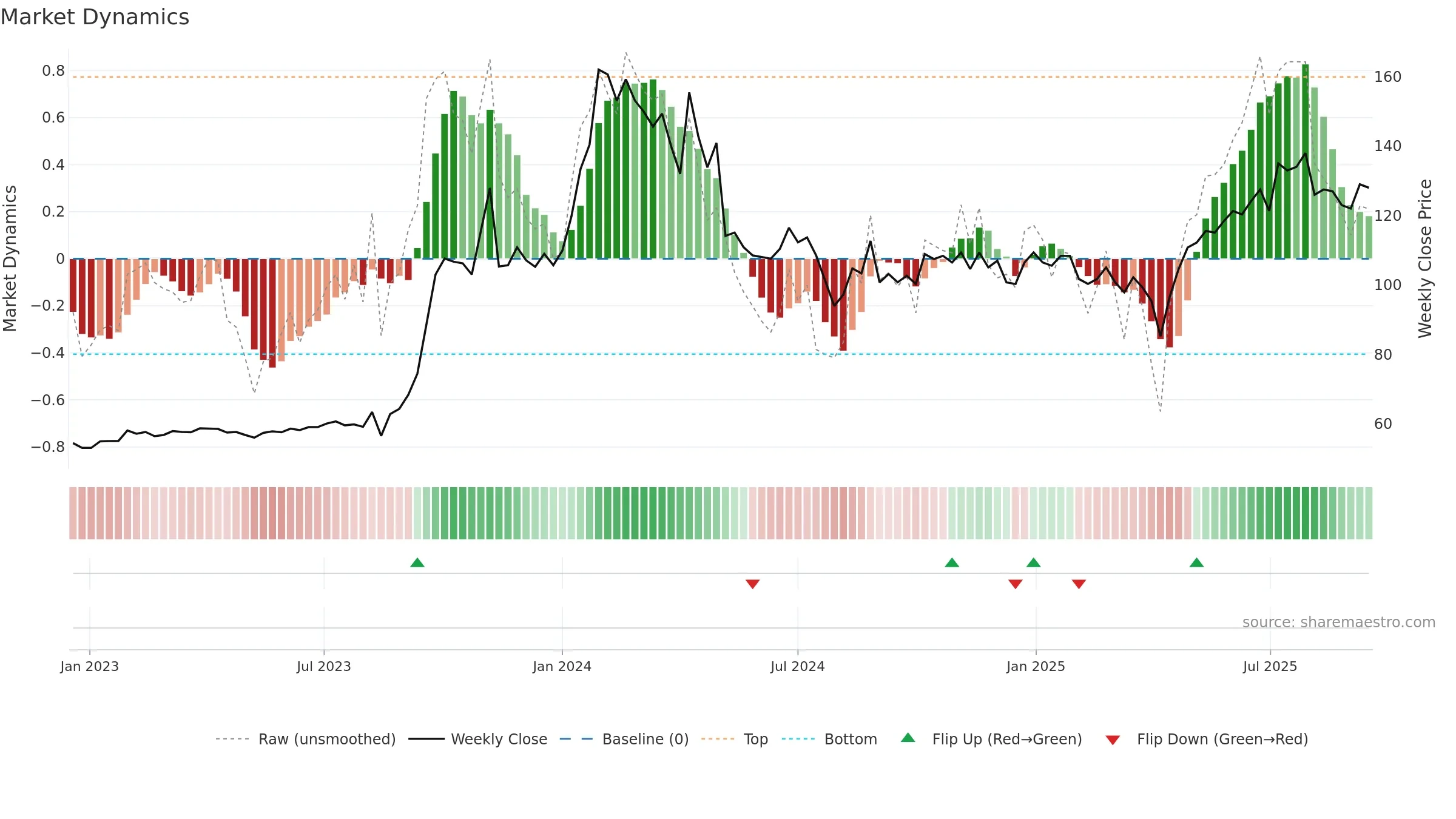Viewport: 1456px width, 819px height.
Task: Click the Jul 2025 x-axis label
Action: 1270,666
